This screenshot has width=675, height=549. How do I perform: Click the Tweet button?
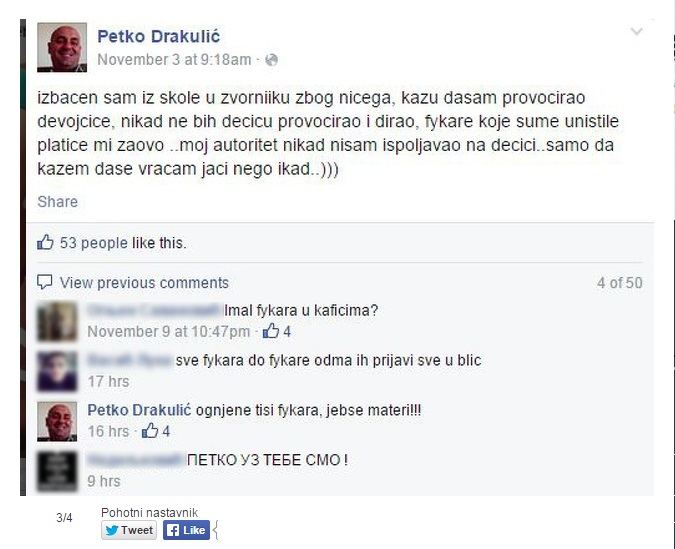129,530
